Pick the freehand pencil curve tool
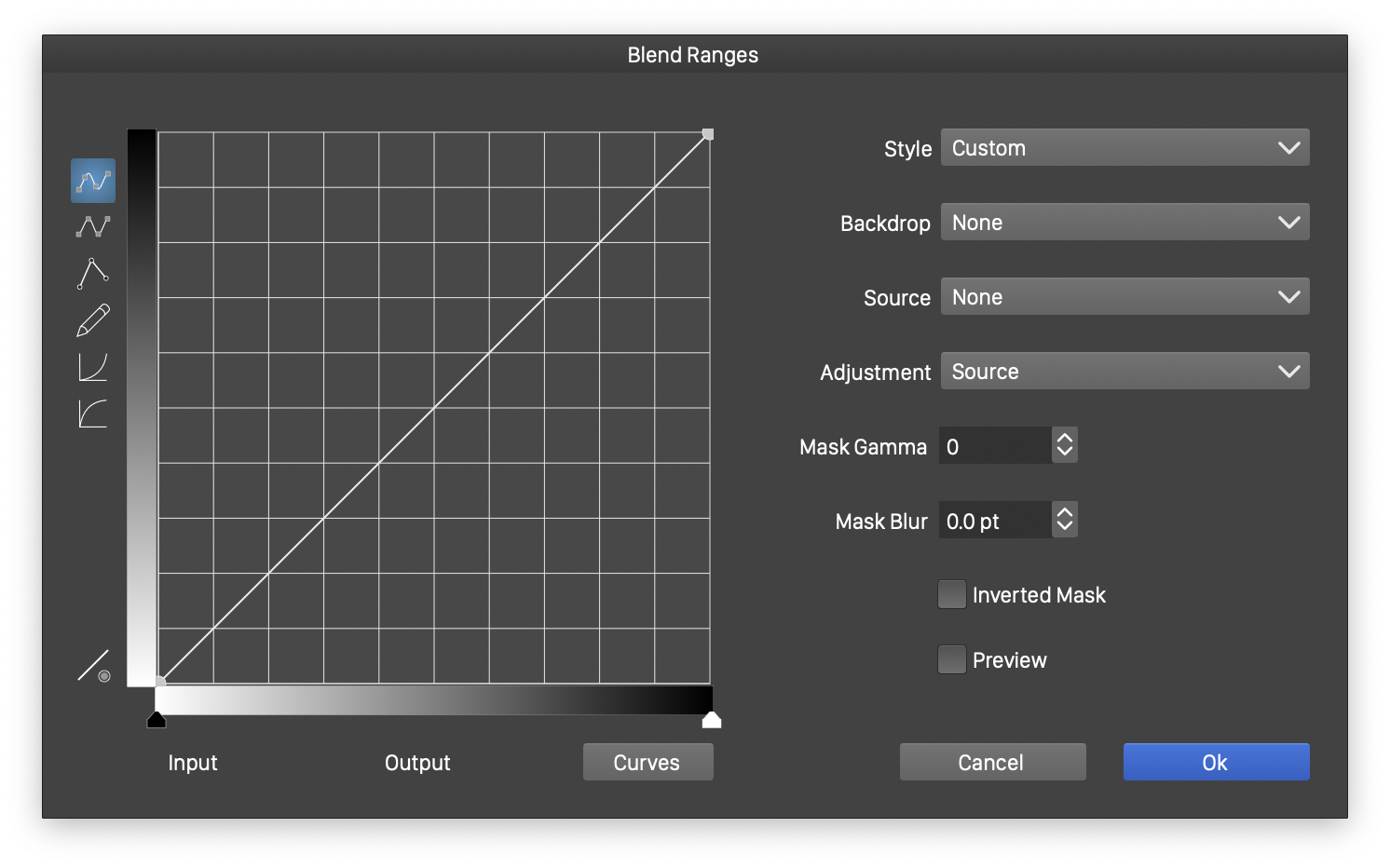 click(93, 320)
